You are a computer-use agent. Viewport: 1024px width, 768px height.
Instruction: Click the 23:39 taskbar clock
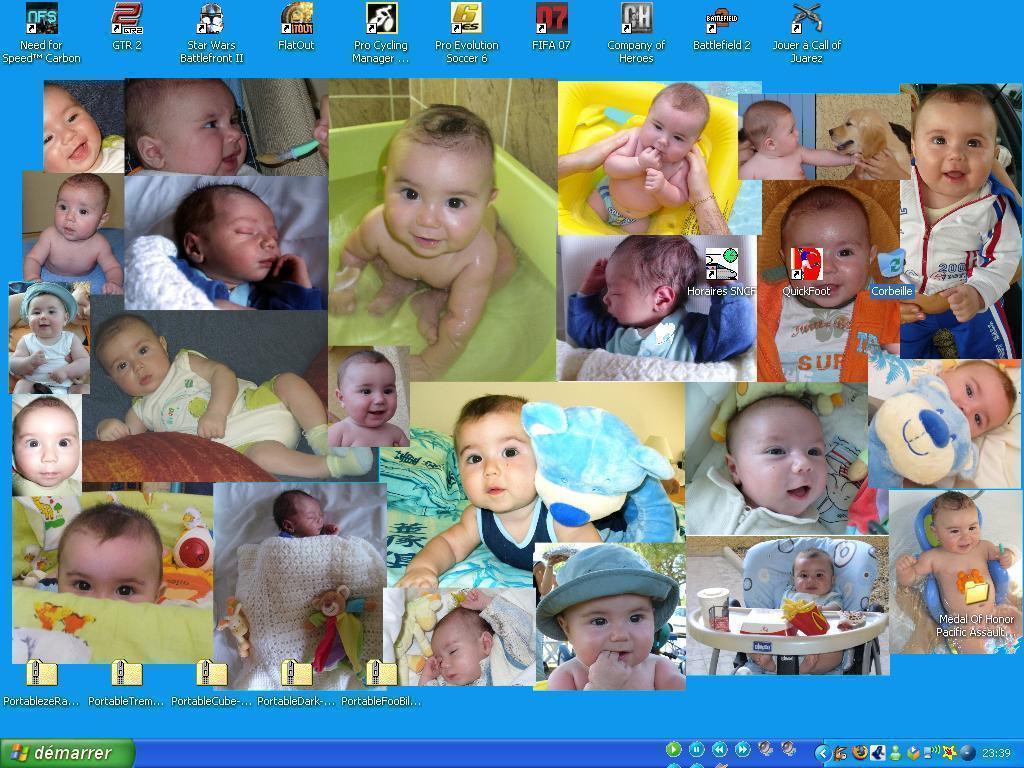coord(996,753)
